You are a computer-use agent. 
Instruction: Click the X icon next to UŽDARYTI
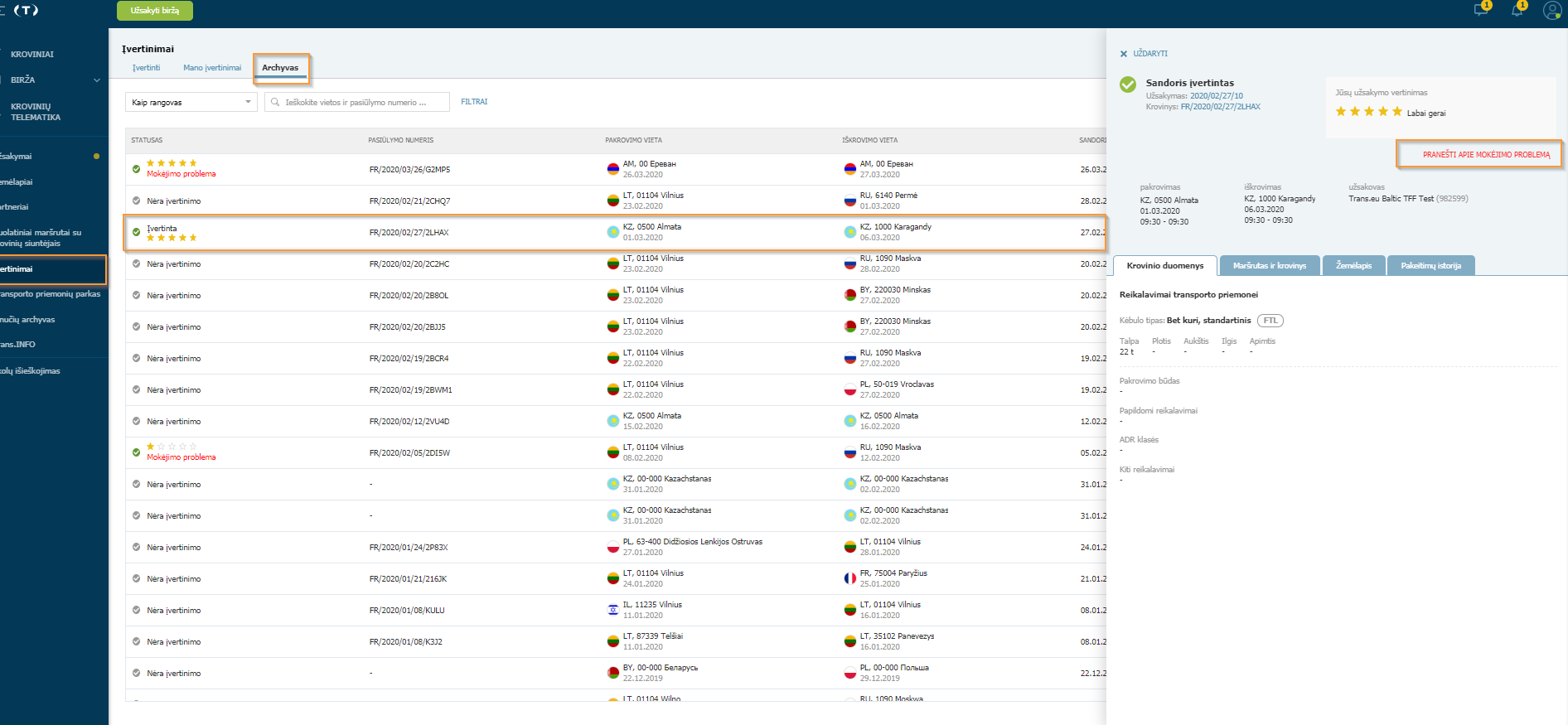(1124, 54)
